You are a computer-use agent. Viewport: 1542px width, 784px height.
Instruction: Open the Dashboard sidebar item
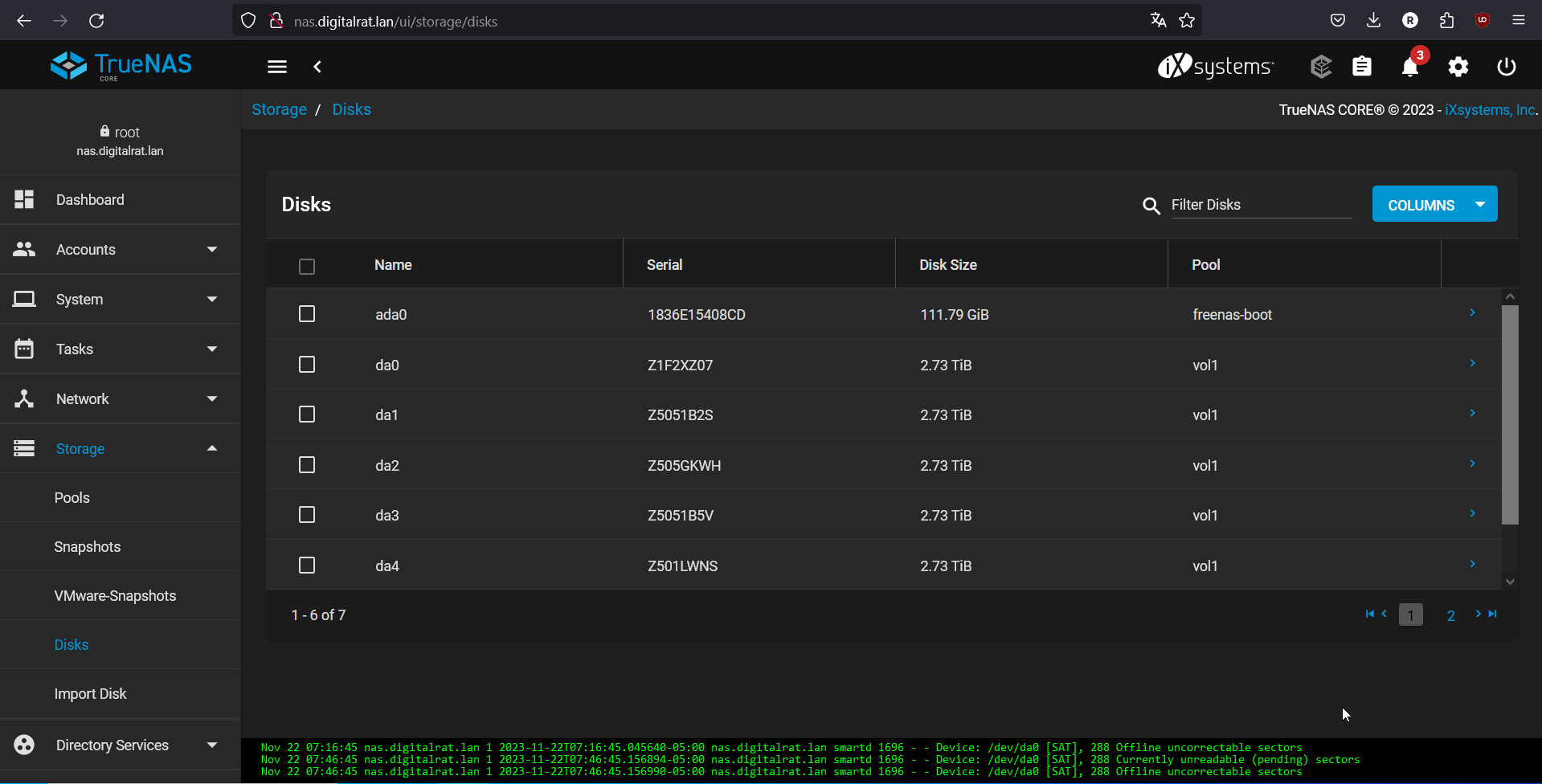[x=90, y=200]
